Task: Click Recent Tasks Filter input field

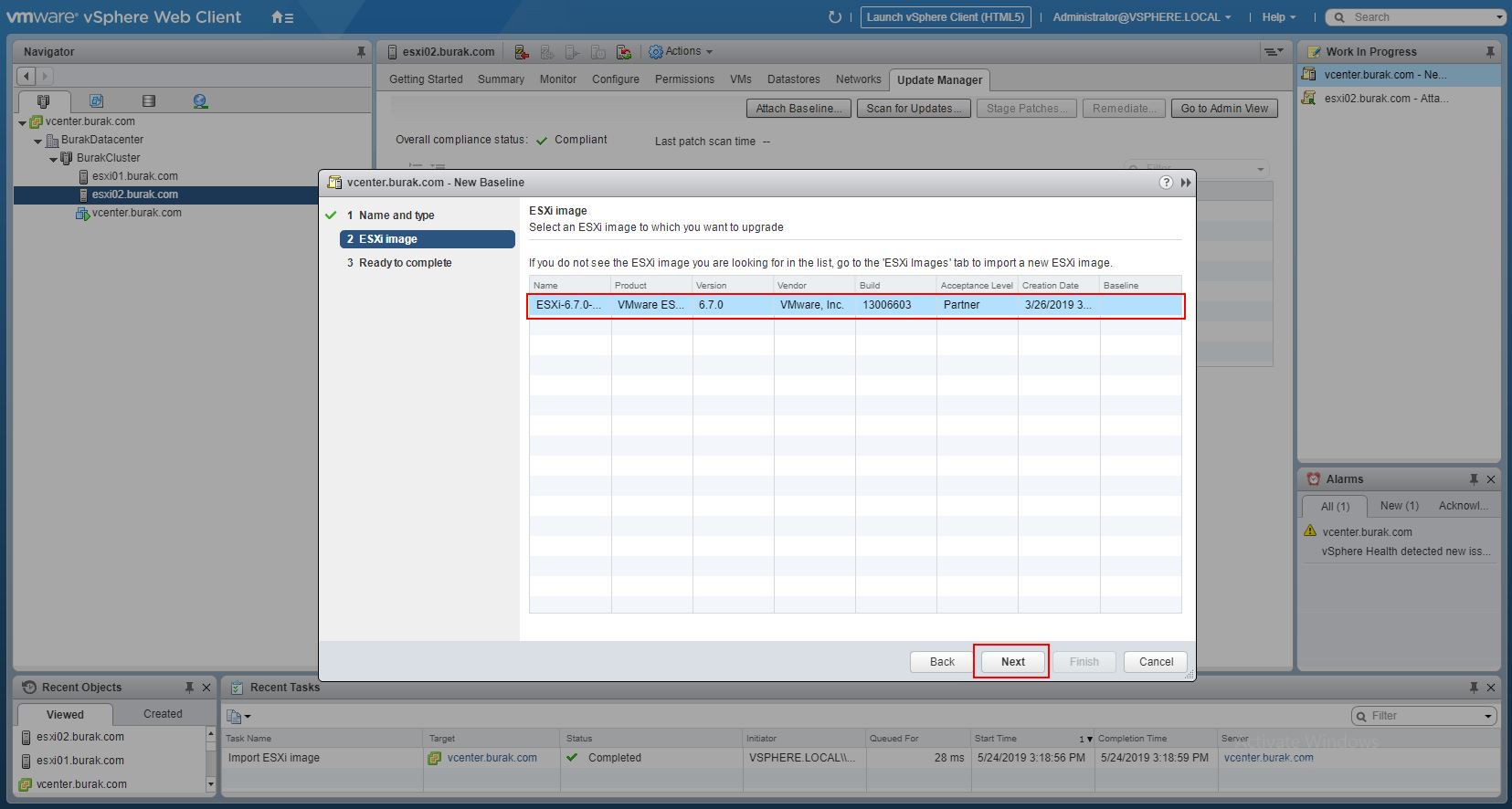Action: [x=1425, y=716]
